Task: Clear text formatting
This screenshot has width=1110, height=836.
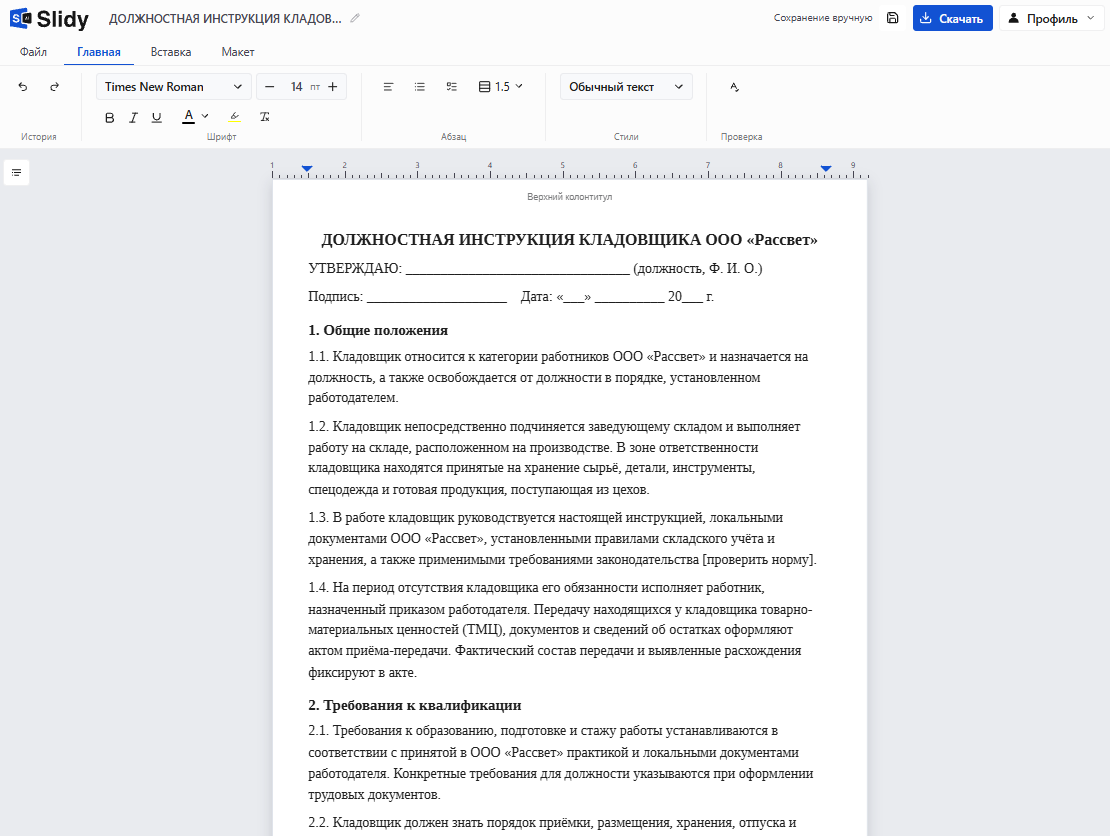Action: 265,117
